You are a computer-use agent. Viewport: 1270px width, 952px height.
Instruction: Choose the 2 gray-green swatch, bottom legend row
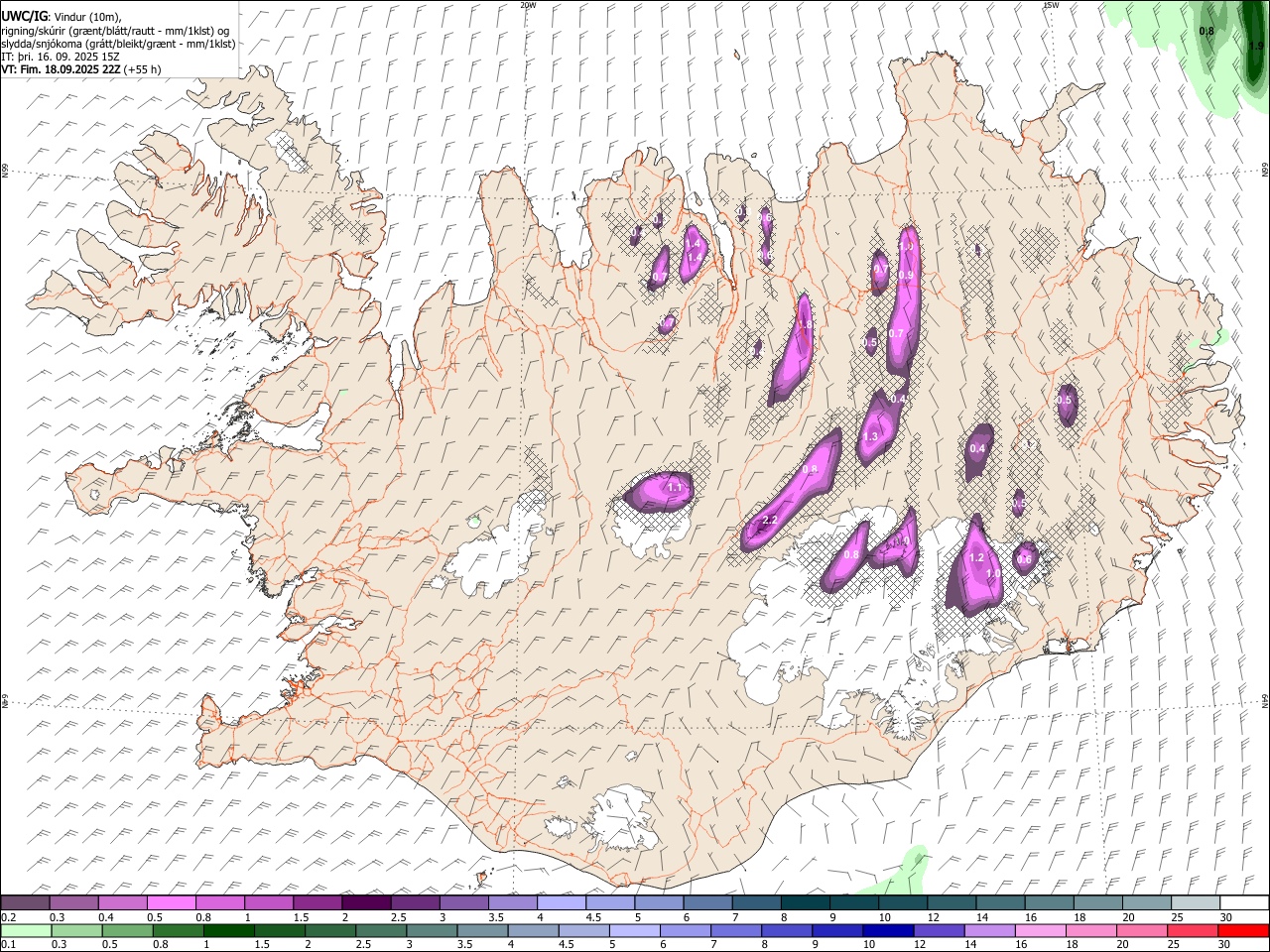pyautogui.click(x=330, y=930)
